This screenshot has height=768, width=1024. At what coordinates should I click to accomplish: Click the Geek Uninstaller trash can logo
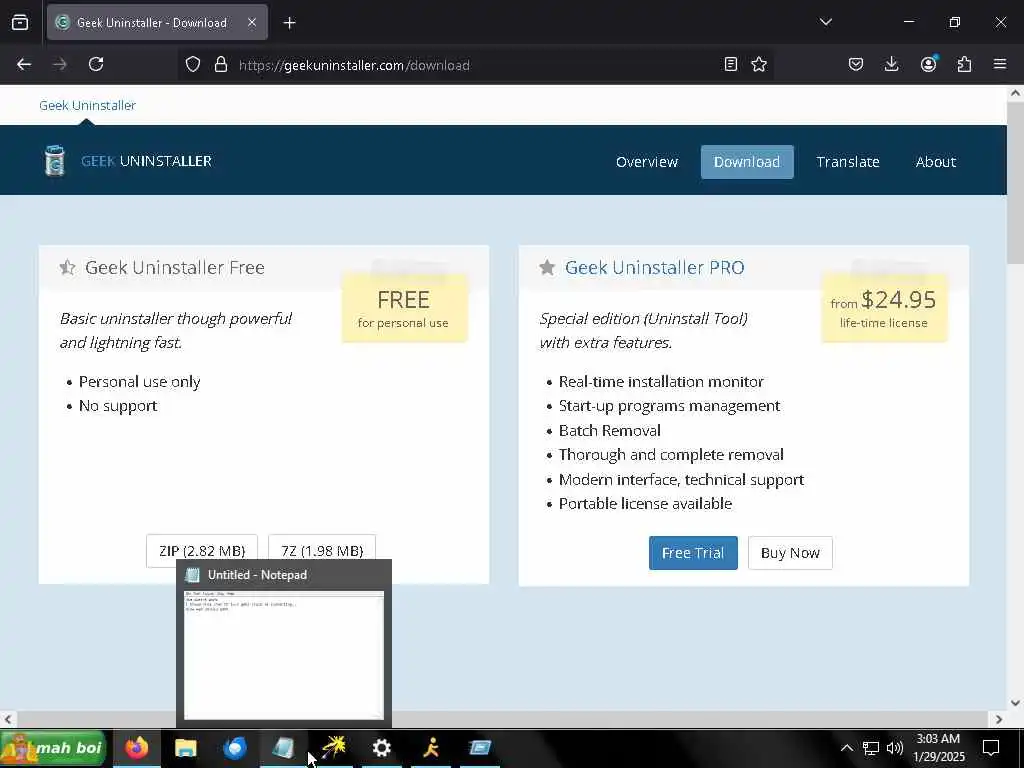(55, 161)
